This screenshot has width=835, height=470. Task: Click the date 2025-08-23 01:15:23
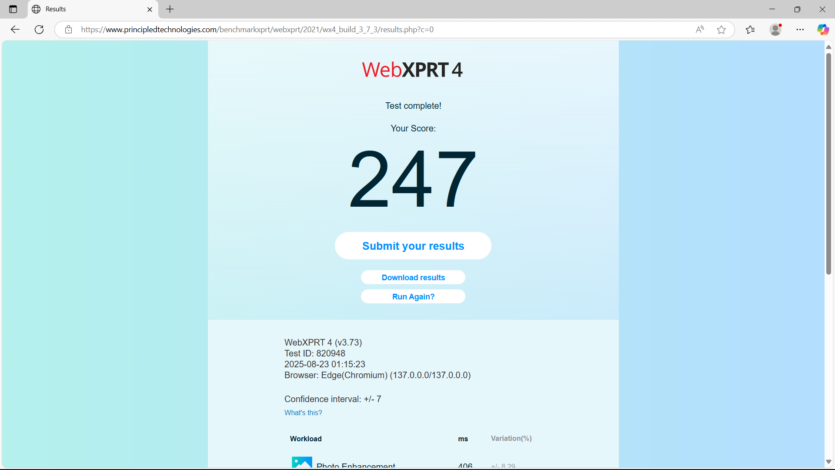tap(325, 365)
